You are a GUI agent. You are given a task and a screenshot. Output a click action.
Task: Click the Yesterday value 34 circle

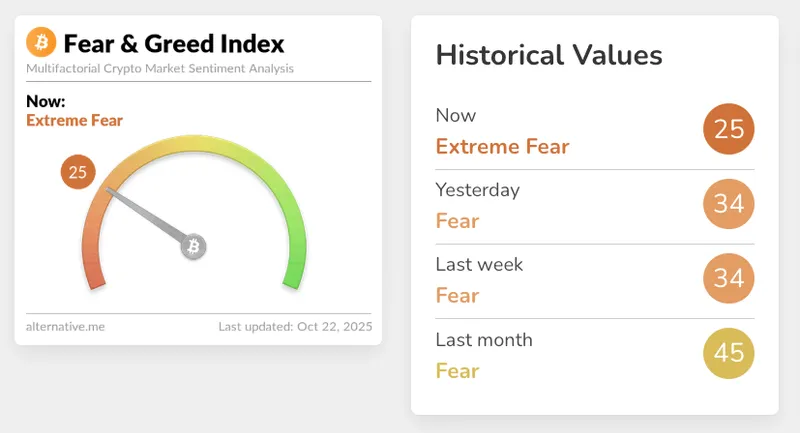728,204
